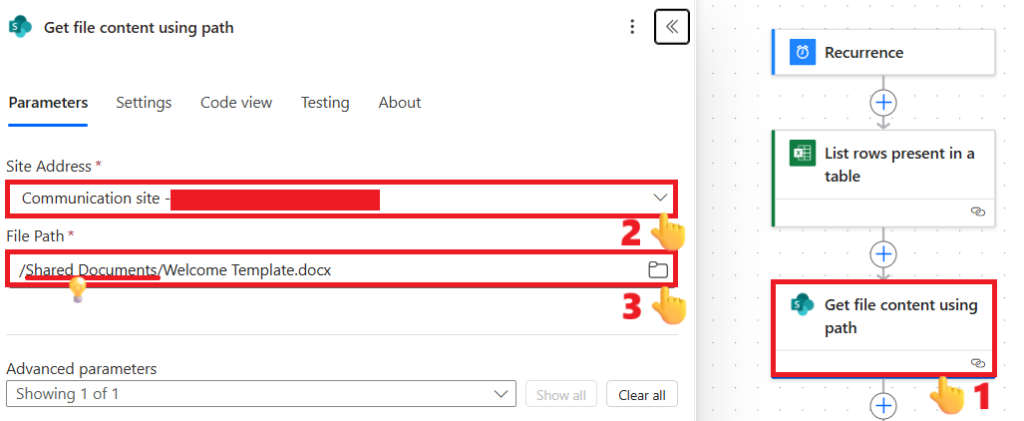This screenshot has height=421, width=1024.
Task: Click connection link icon on Get file content card
Action: click(978, 362)
